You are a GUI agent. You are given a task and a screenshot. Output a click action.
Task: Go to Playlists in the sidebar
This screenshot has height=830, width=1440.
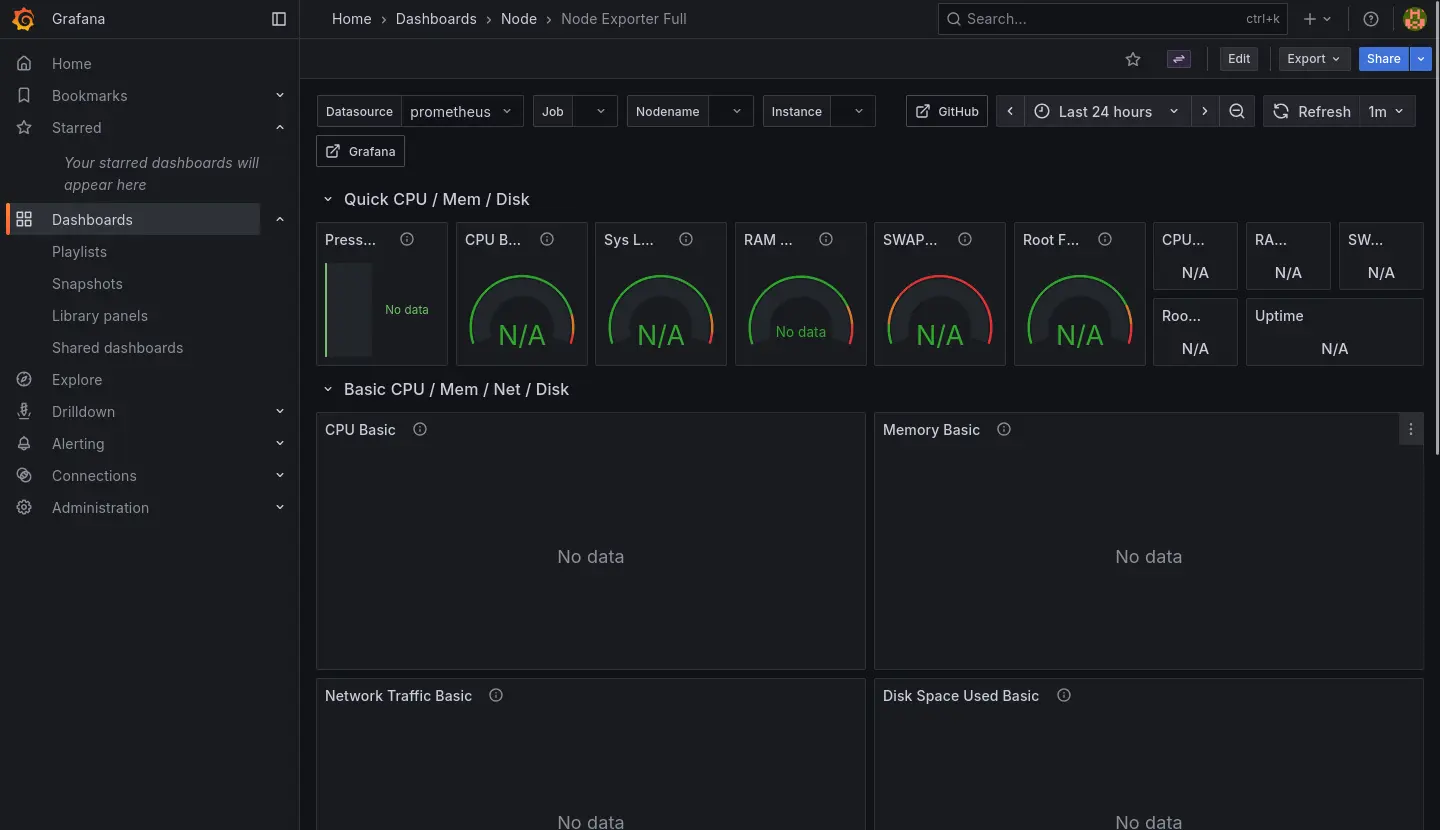[79, 251]
